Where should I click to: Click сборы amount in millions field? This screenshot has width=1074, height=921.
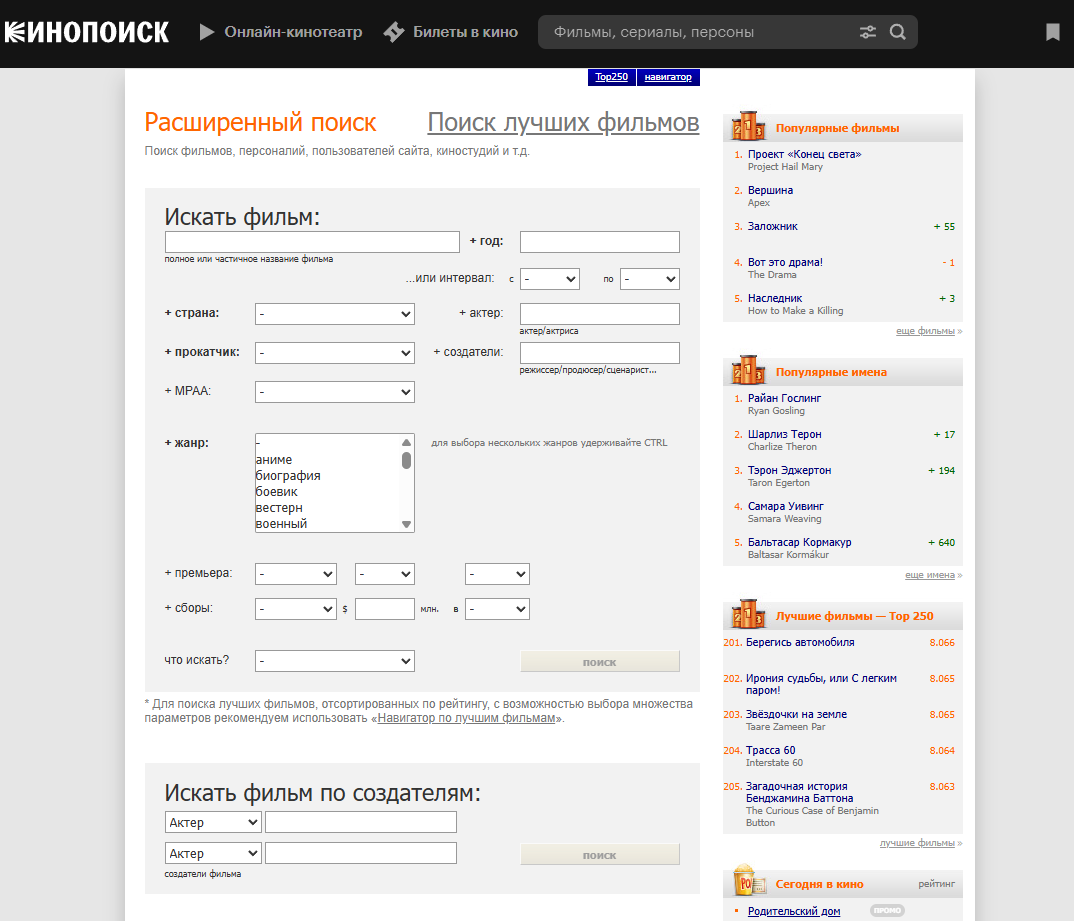tap(385, 609)
